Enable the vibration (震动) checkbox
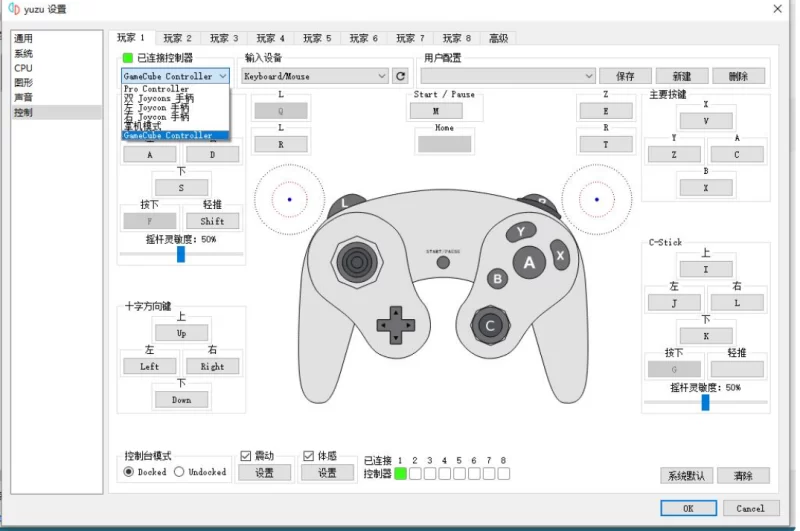Screen dimensions: 800x531 [x=246, y=456]
